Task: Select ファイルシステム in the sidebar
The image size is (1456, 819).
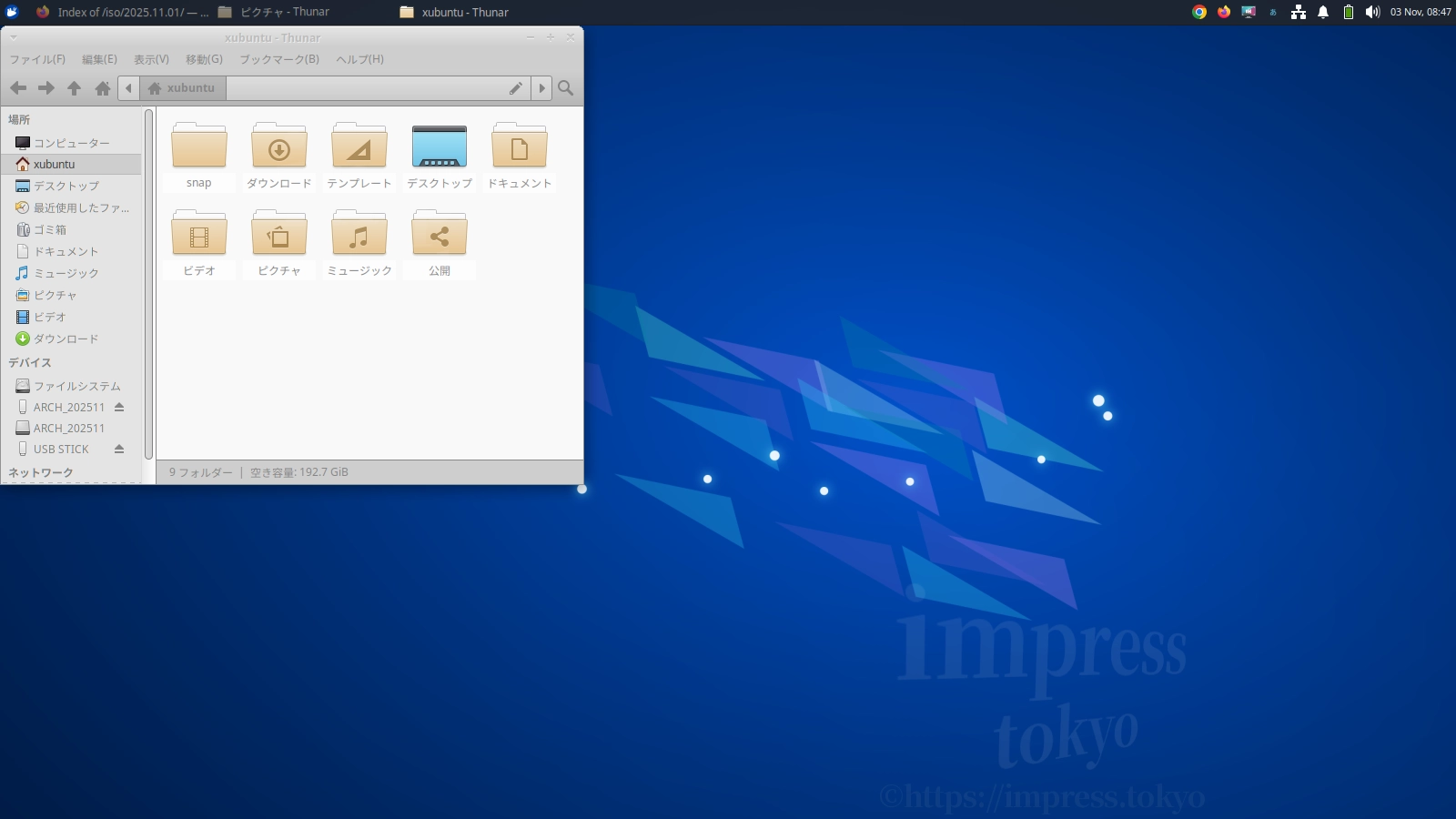Action: [71, 386]
